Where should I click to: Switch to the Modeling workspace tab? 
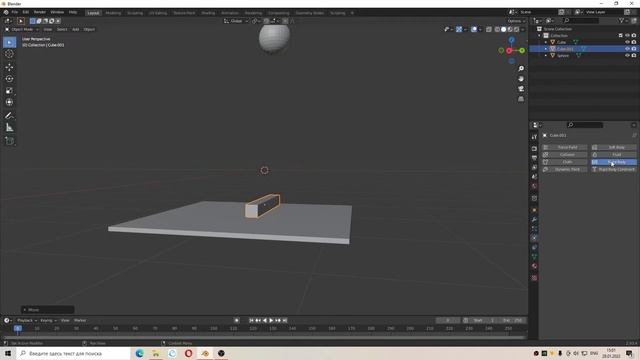113,13
